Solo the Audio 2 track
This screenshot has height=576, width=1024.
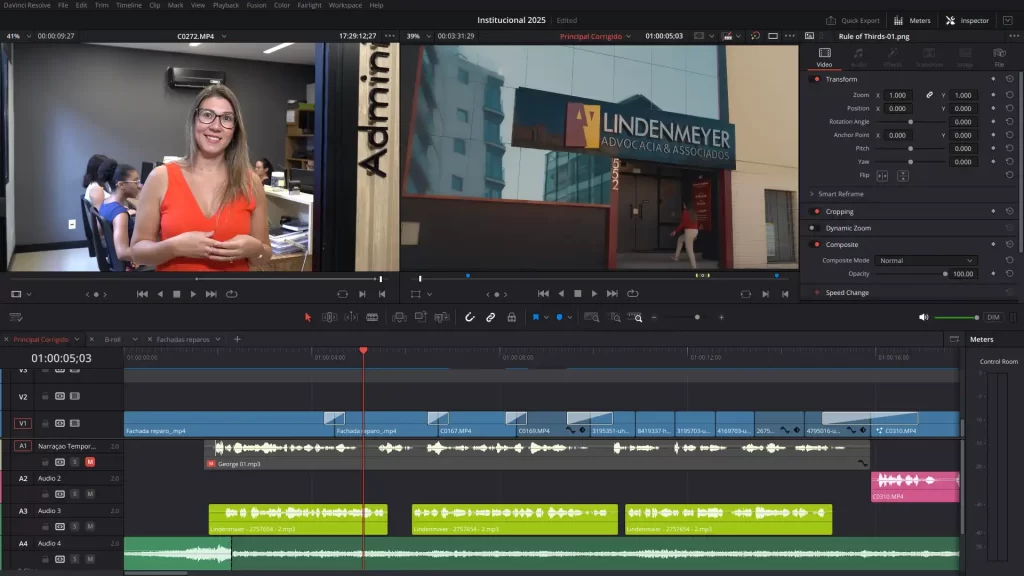click(74, 494)
